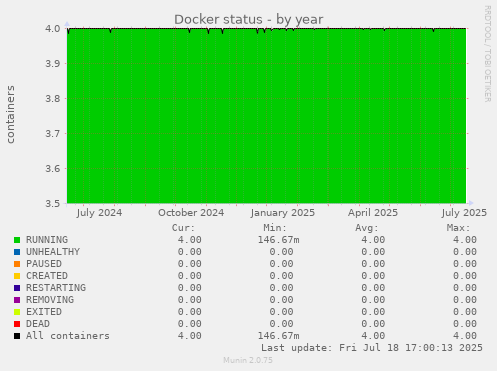Click the black All containers swatch
Viewport: 497px width, 371px height.
pyautogui.click(x=17, y=336)
